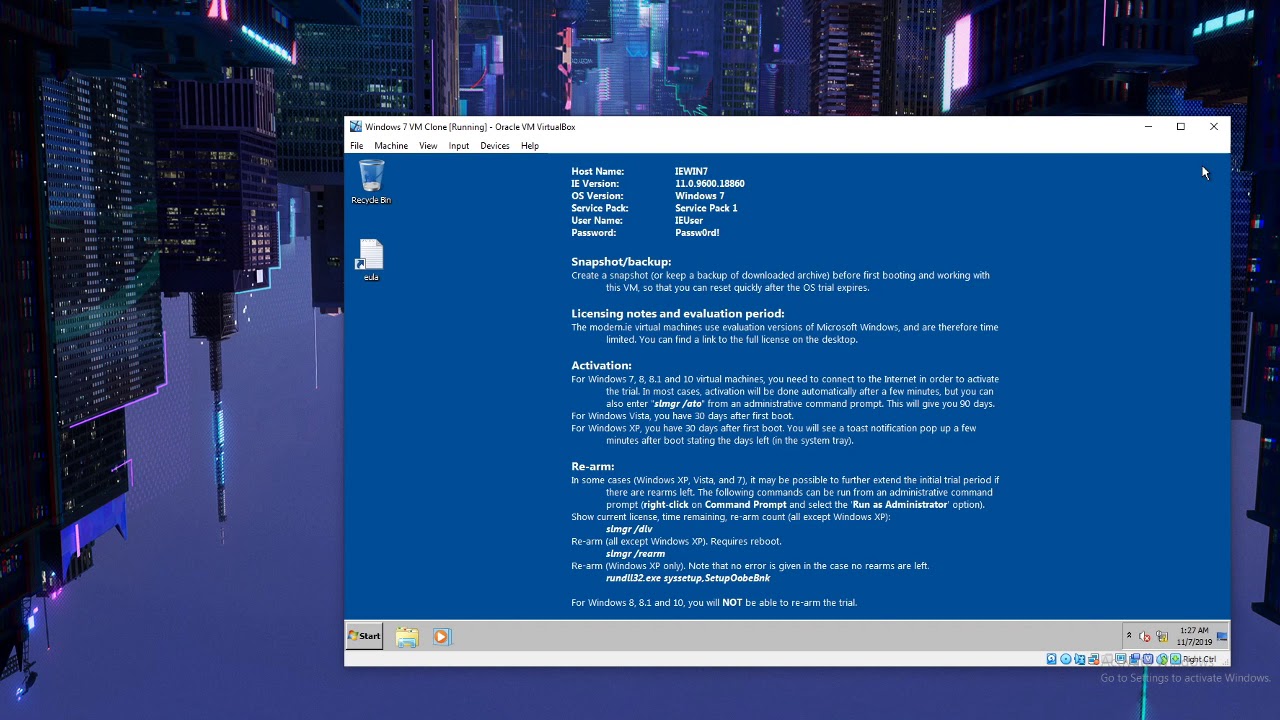
Task: Launch Windows Media Player from the taskbar
Action: pyautogui.click(x=442, y=637)
